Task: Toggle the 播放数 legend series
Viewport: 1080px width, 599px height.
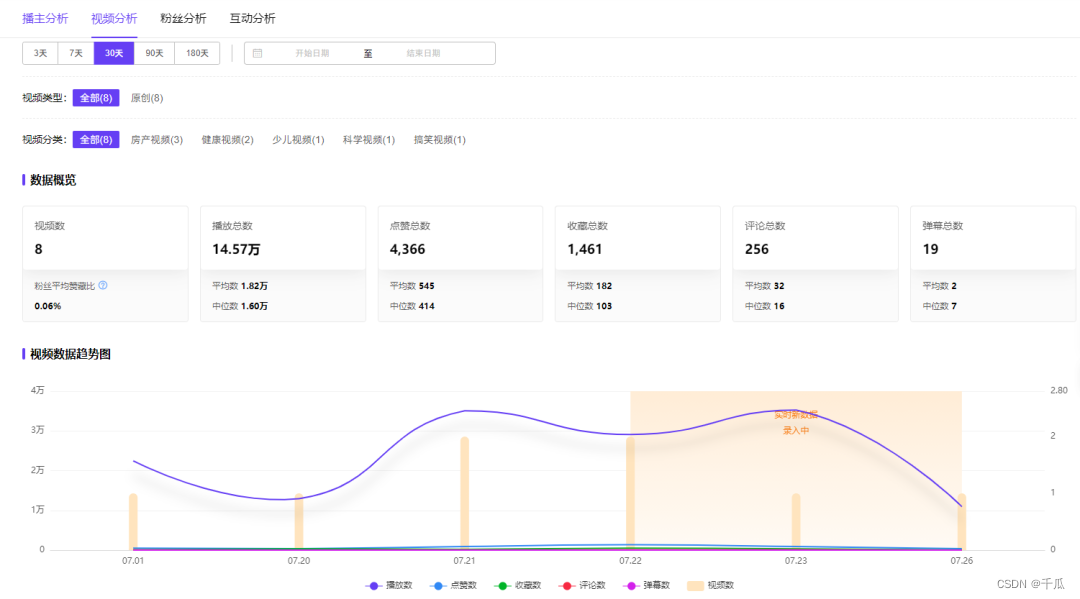Action: [389, 585]
